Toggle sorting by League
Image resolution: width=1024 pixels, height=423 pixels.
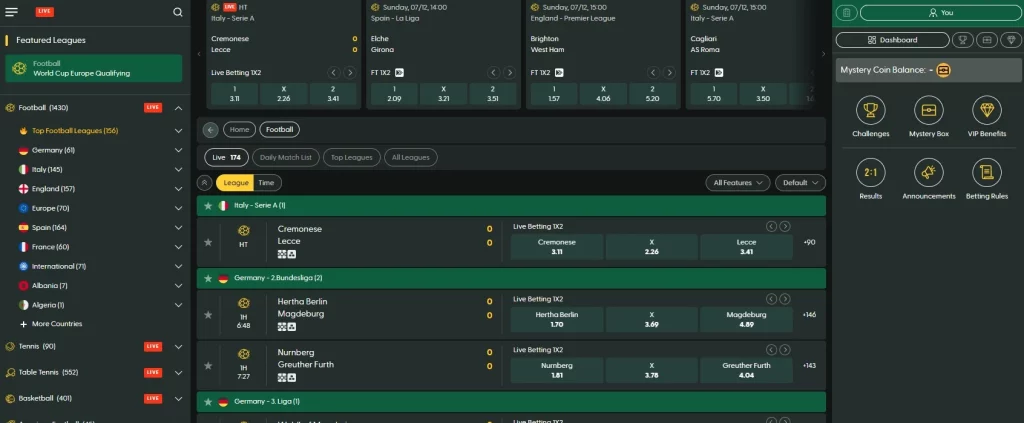click(236, 183)
